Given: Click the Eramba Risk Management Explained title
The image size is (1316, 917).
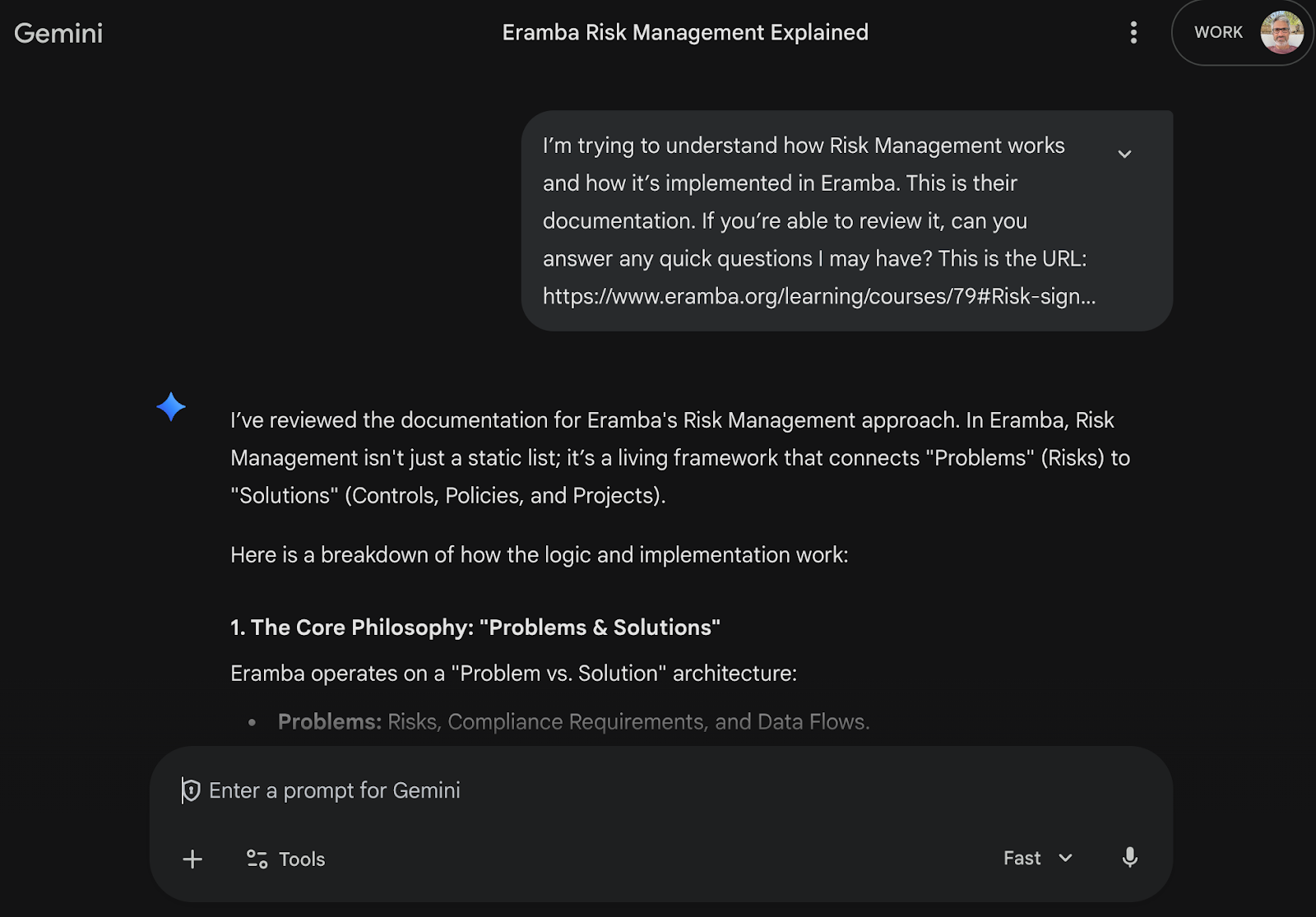Looking at the screenshot, I should click(685, 33).
